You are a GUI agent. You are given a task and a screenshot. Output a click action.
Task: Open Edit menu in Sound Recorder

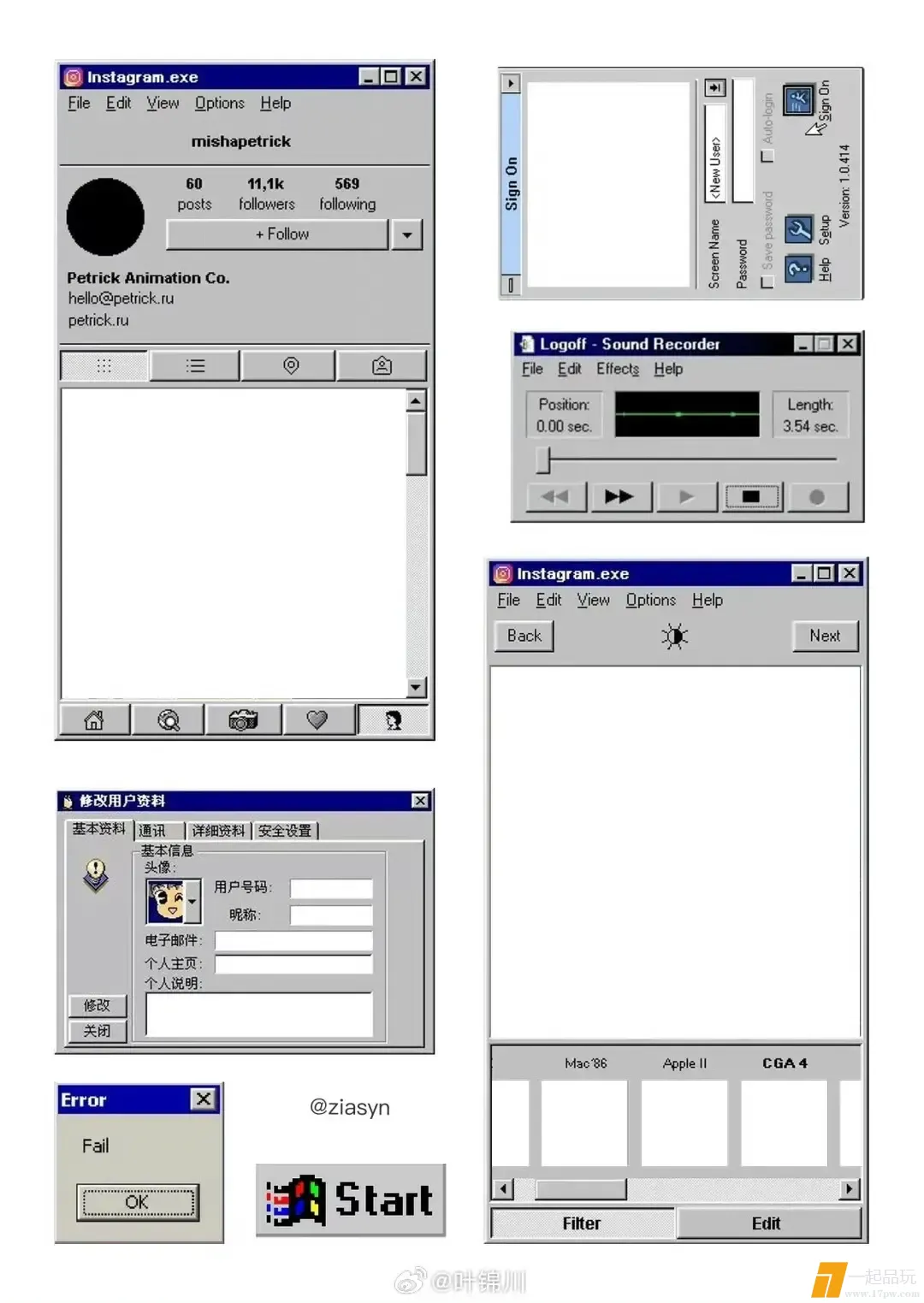[569, 369]
